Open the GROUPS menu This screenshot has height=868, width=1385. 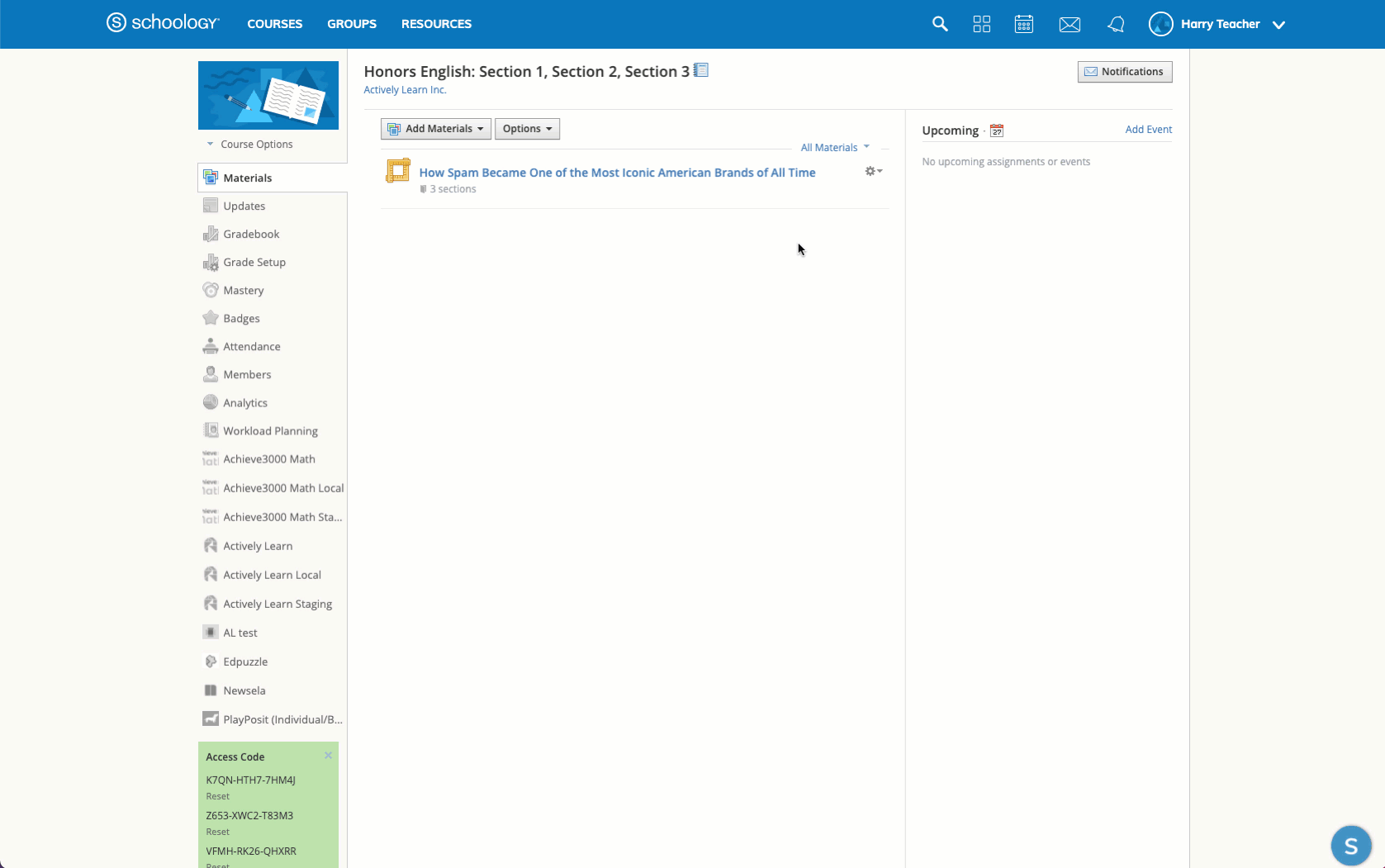pos(352,24)
